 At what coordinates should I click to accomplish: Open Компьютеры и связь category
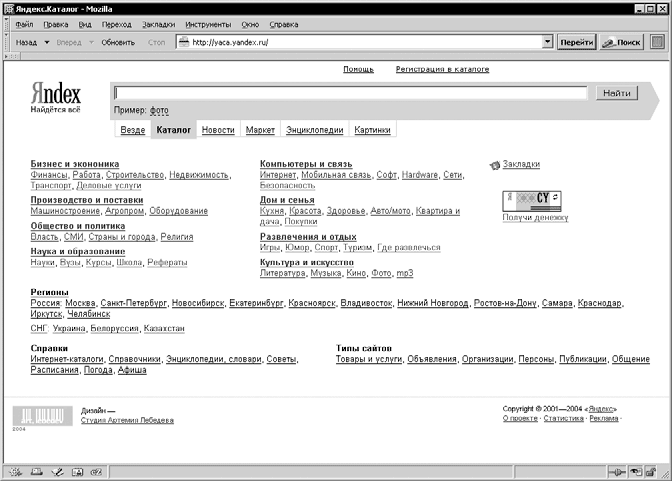pos(306,164)
